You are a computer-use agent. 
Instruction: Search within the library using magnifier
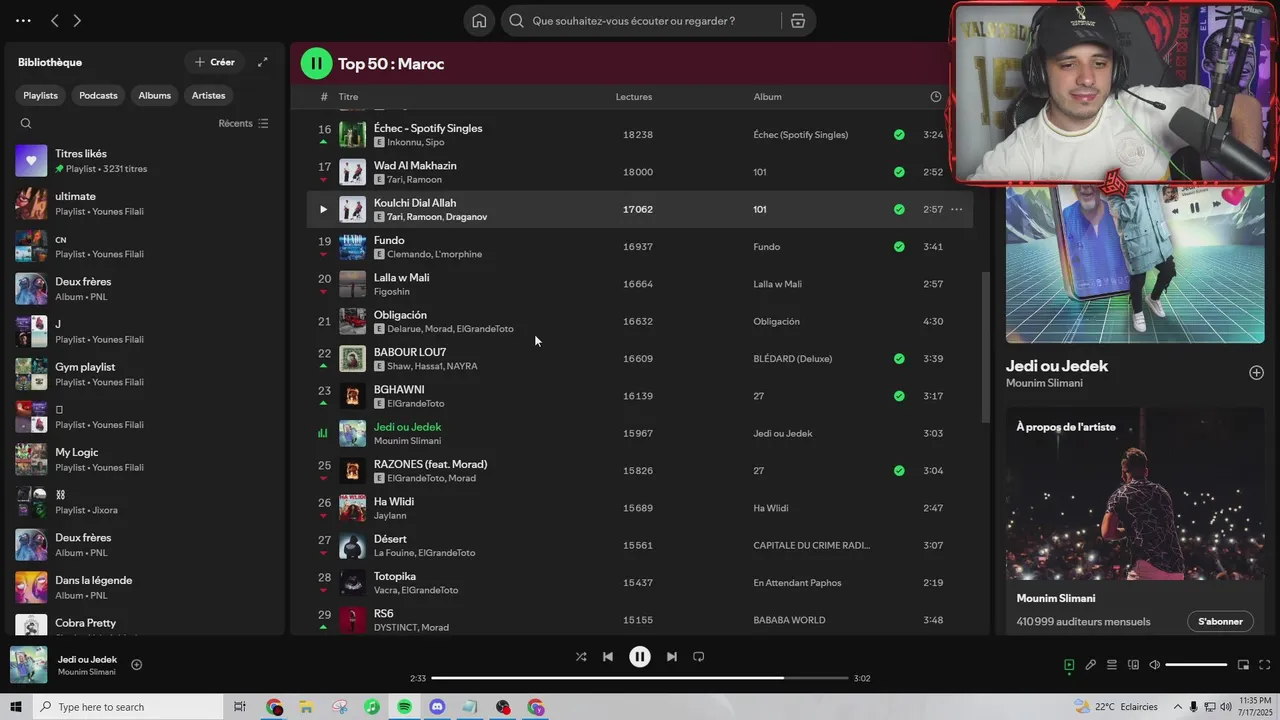coord(26,124)
